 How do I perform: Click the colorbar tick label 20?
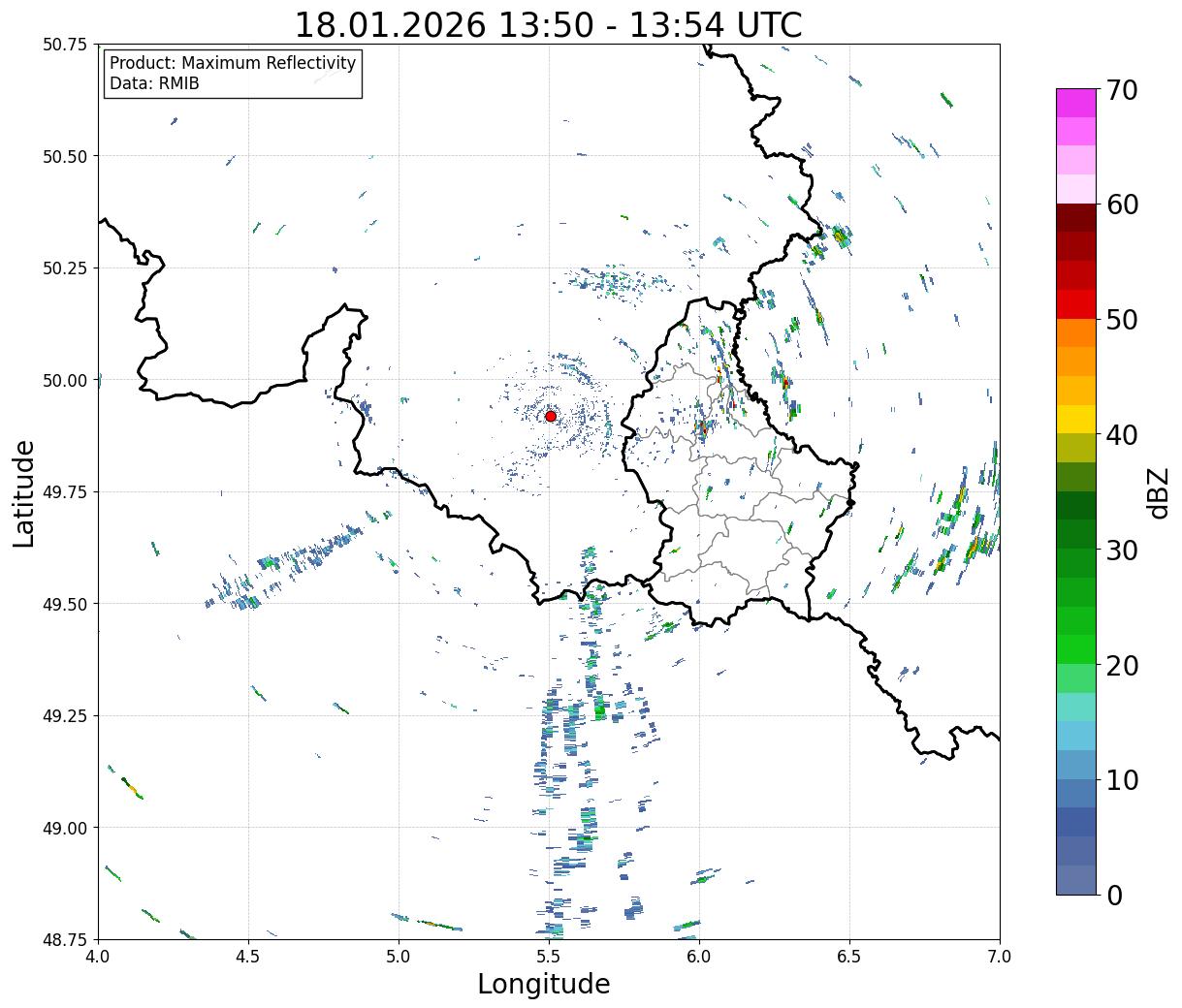point(1121,665)
